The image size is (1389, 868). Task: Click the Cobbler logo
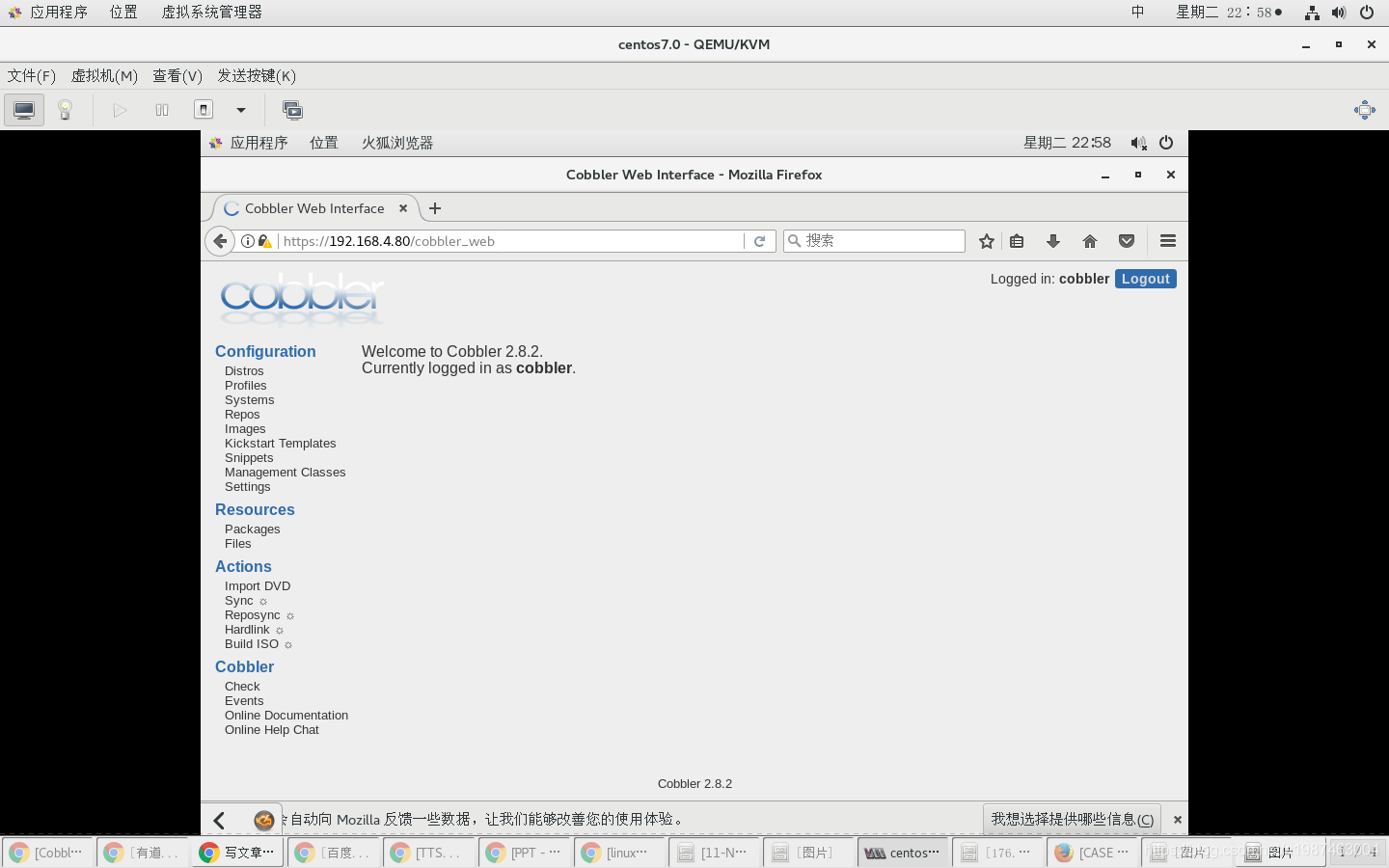click(302, 298)
